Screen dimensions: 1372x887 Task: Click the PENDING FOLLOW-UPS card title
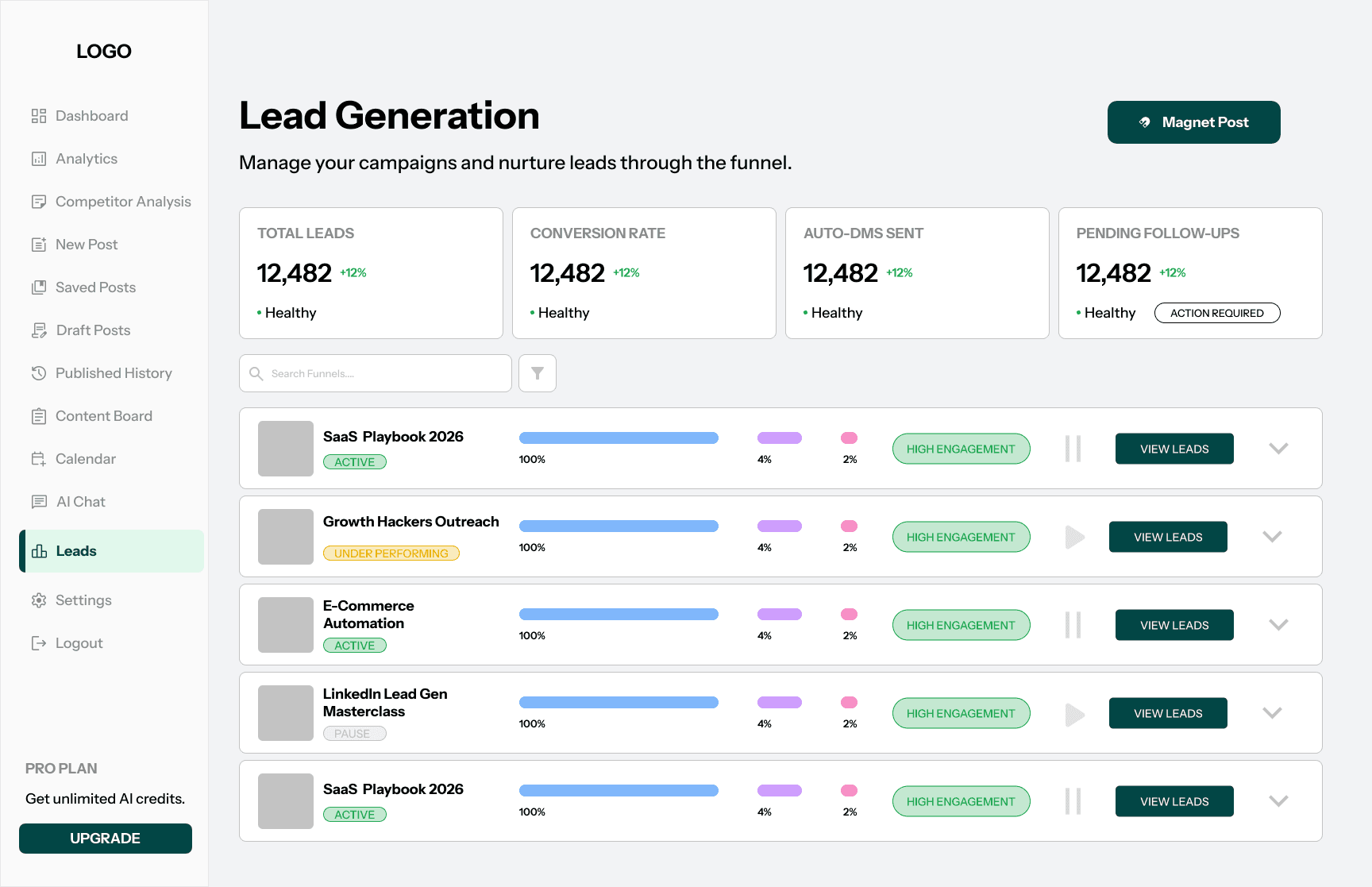coord(1158,233)
